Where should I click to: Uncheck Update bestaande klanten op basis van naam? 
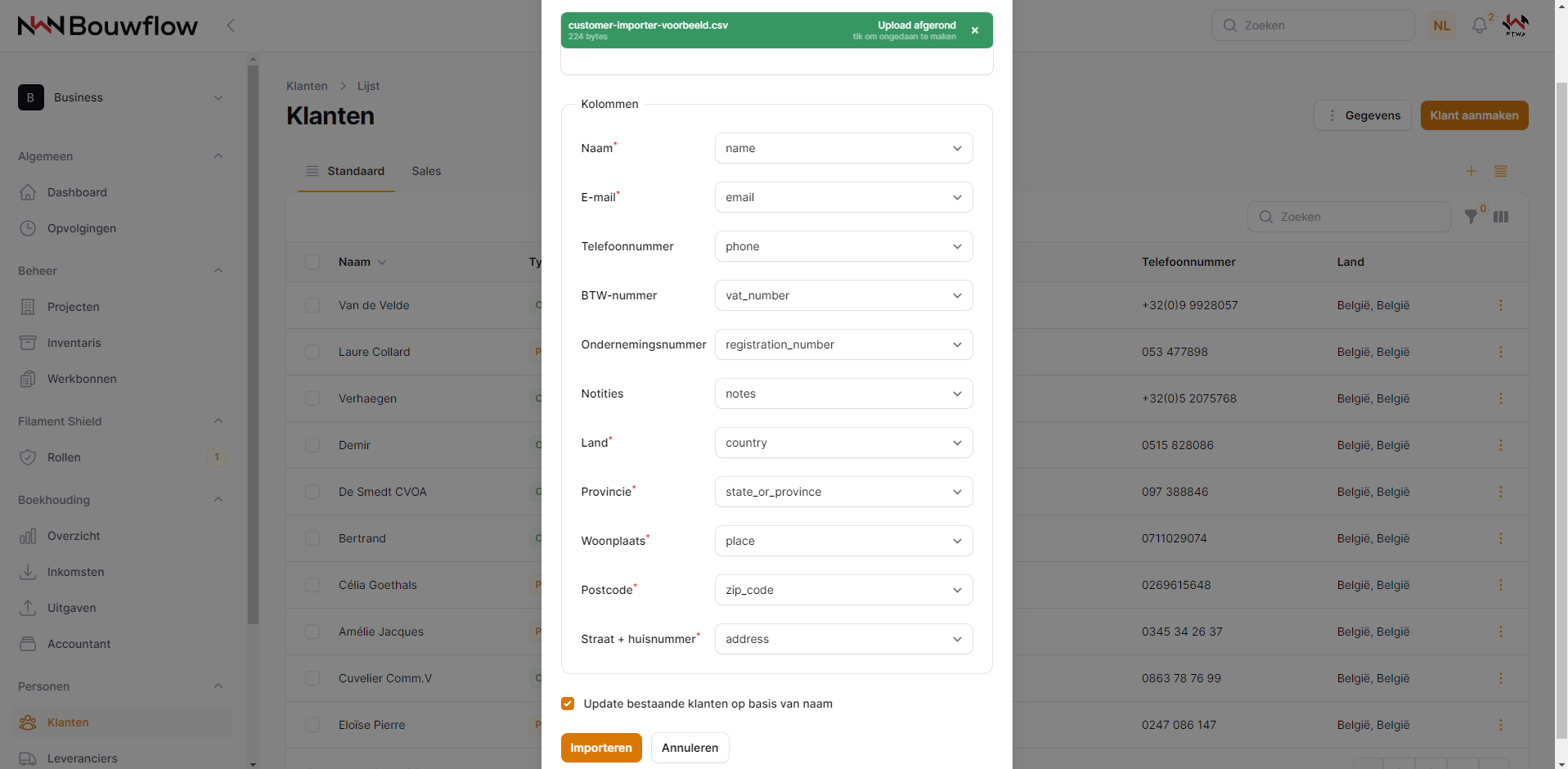tap(568, 704)
